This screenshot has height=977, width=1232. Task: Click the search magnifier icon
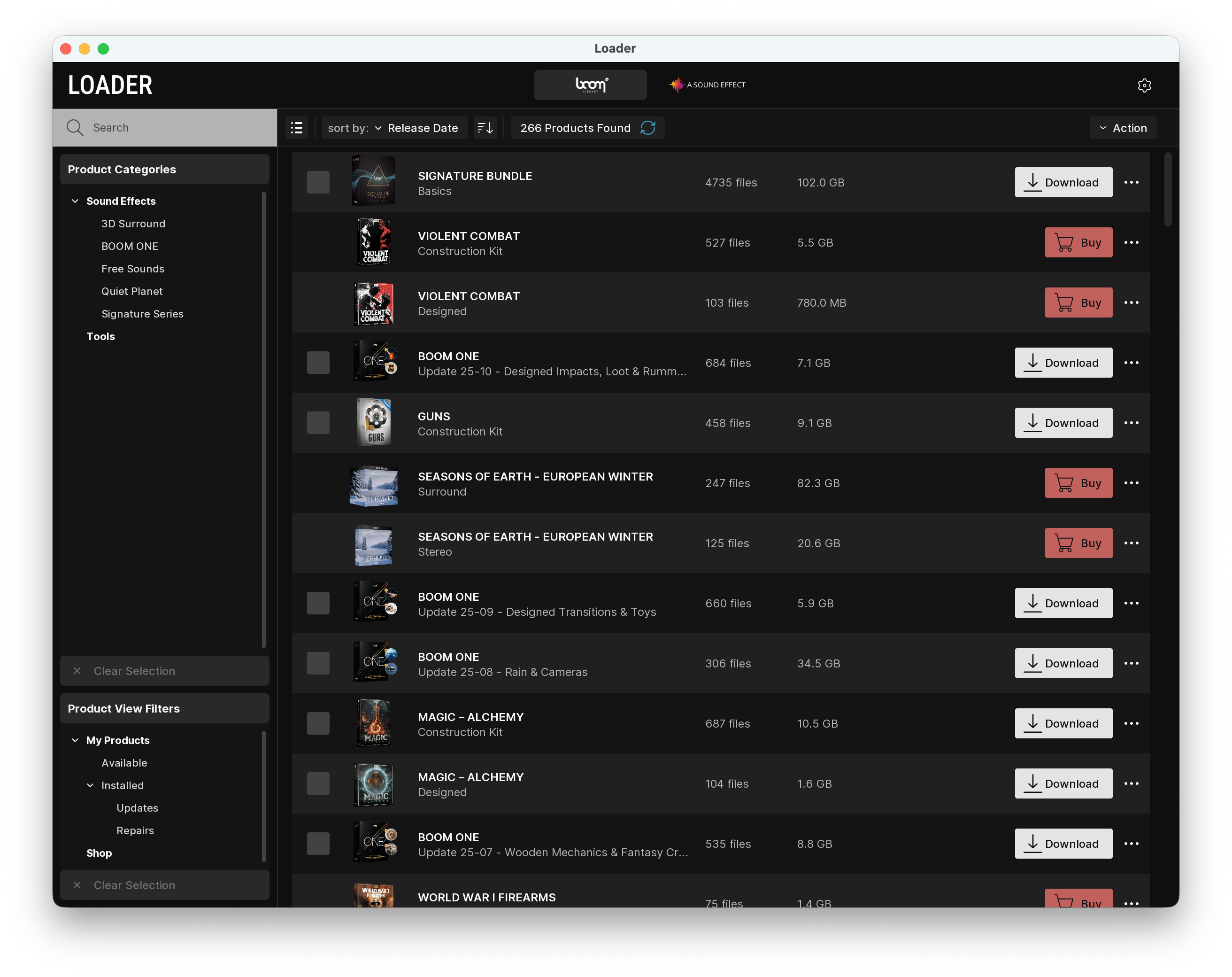pos(75,127)
